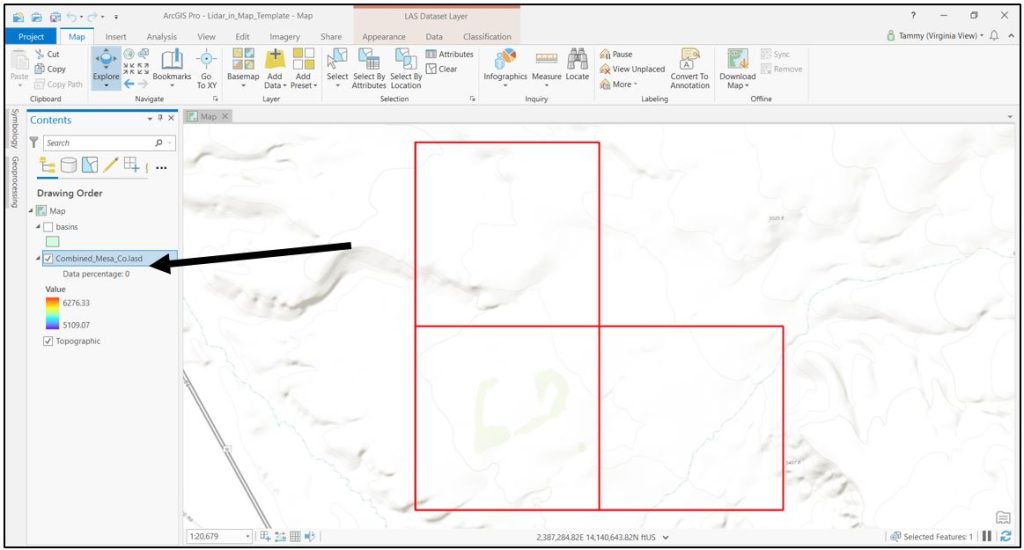The height and width of the screenshot is (550, 1024).
Task: Refresh the map view in status bar
Action: [1006, 537]
